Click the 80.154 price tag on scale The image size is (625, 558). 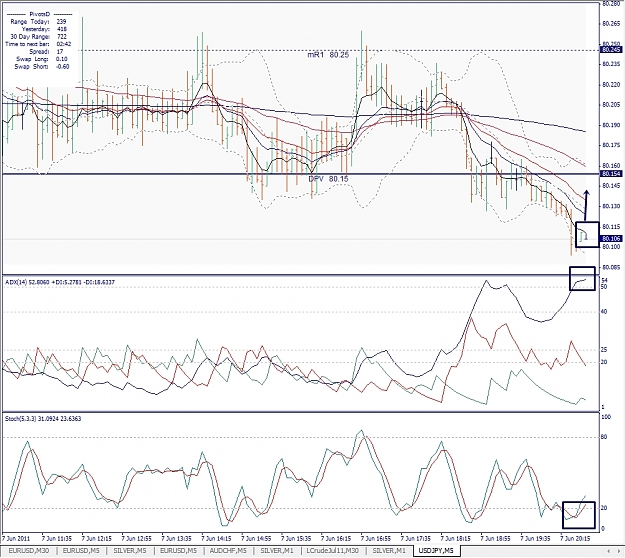[611, 174]
